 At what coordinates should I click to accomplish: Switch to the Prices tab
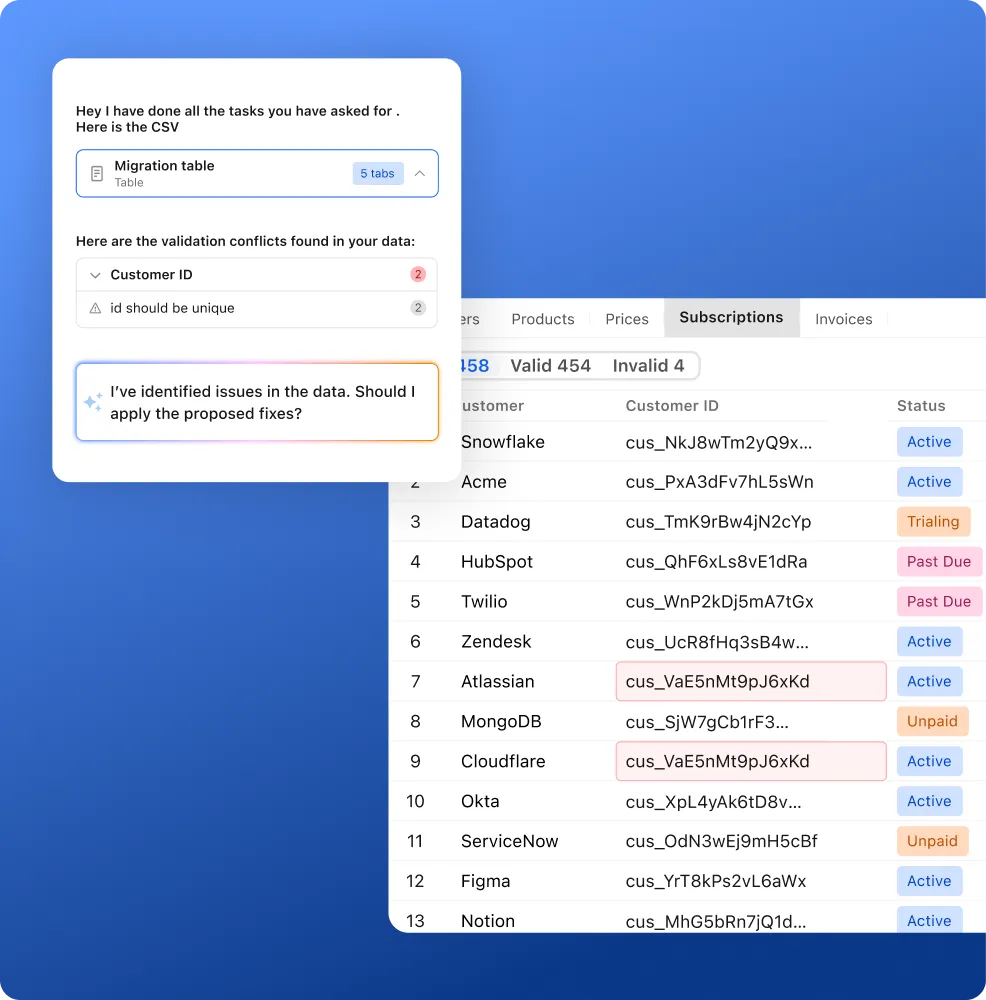627,319
